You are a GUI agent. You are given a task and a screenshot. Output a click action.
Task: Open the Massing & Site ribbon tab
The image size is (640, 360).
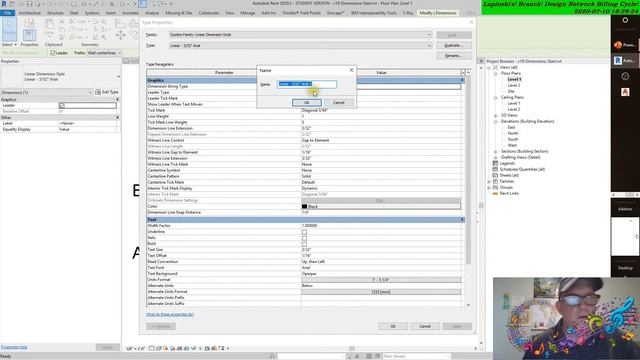click(178, 13)
